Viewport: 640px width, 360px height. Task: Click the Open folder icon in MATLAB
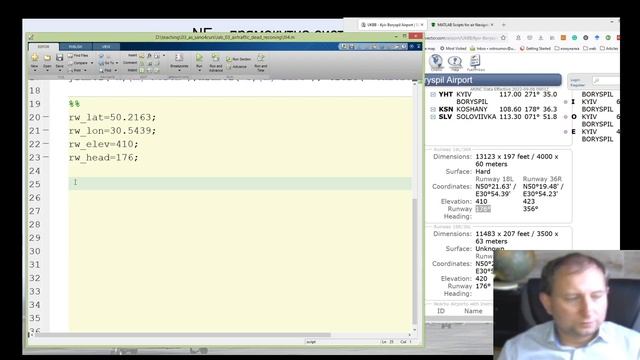click(47, 58)
